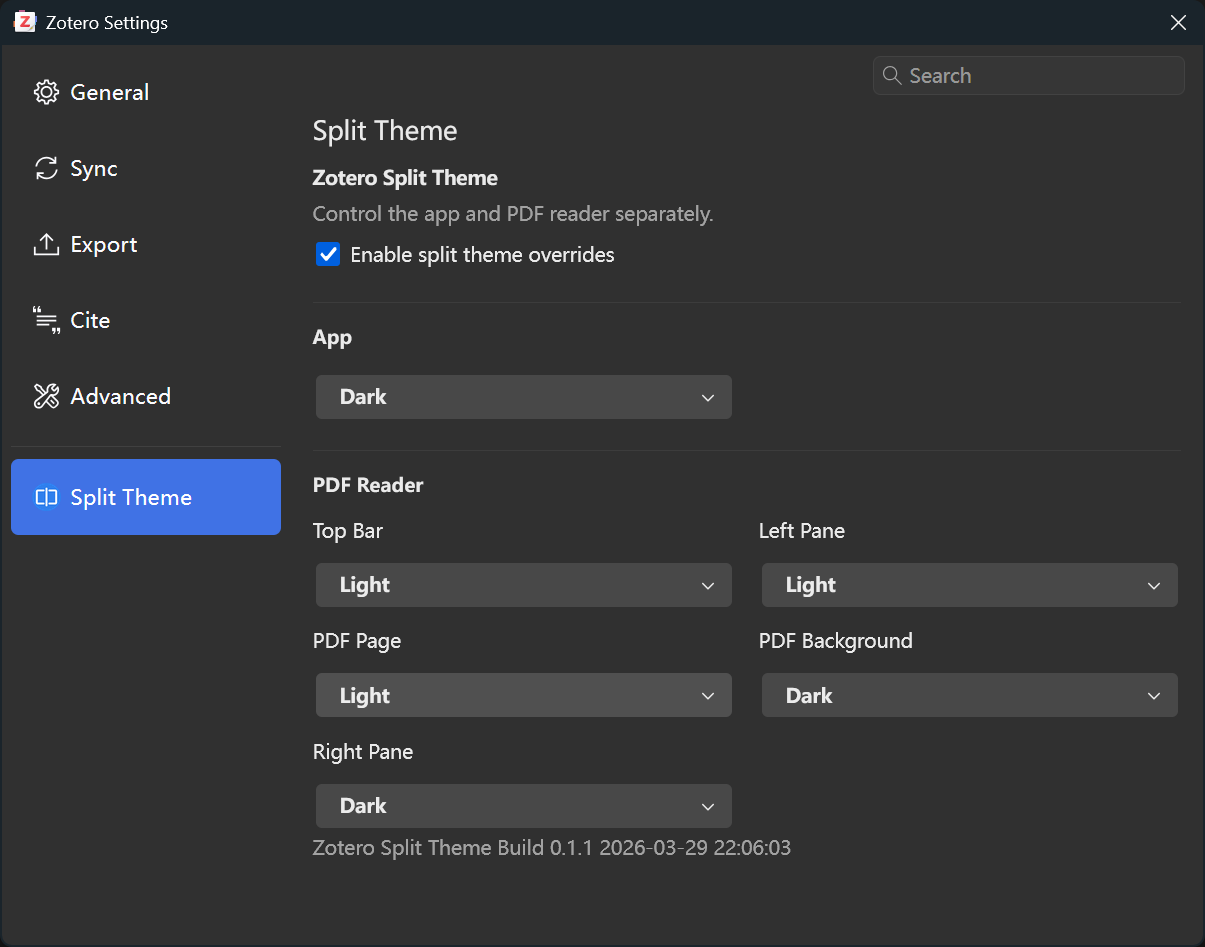The height and width of the screenshot is (947, 1205).
Task: Focus the settings Search field
Action: pyautogui.click(x=1029, y=76)
